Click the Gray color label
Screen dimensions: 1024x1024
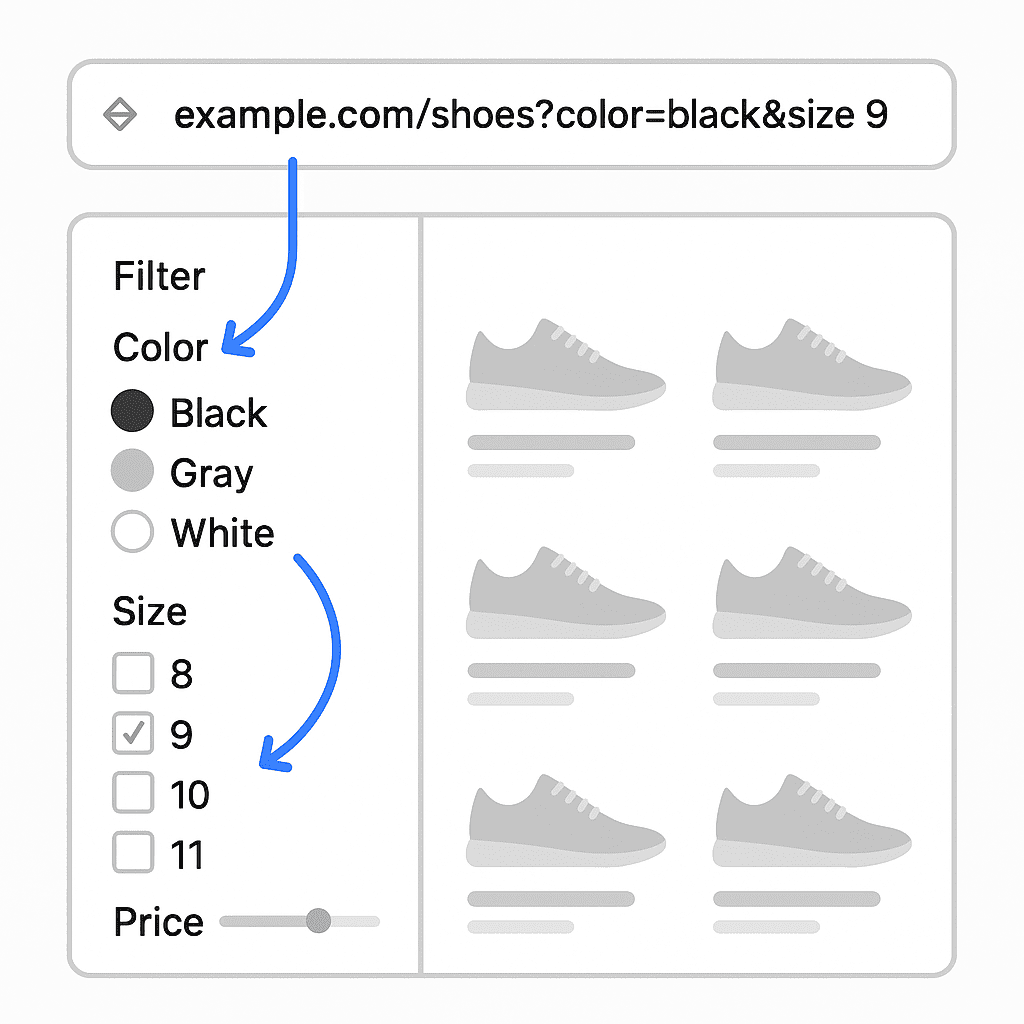[212, 473]
